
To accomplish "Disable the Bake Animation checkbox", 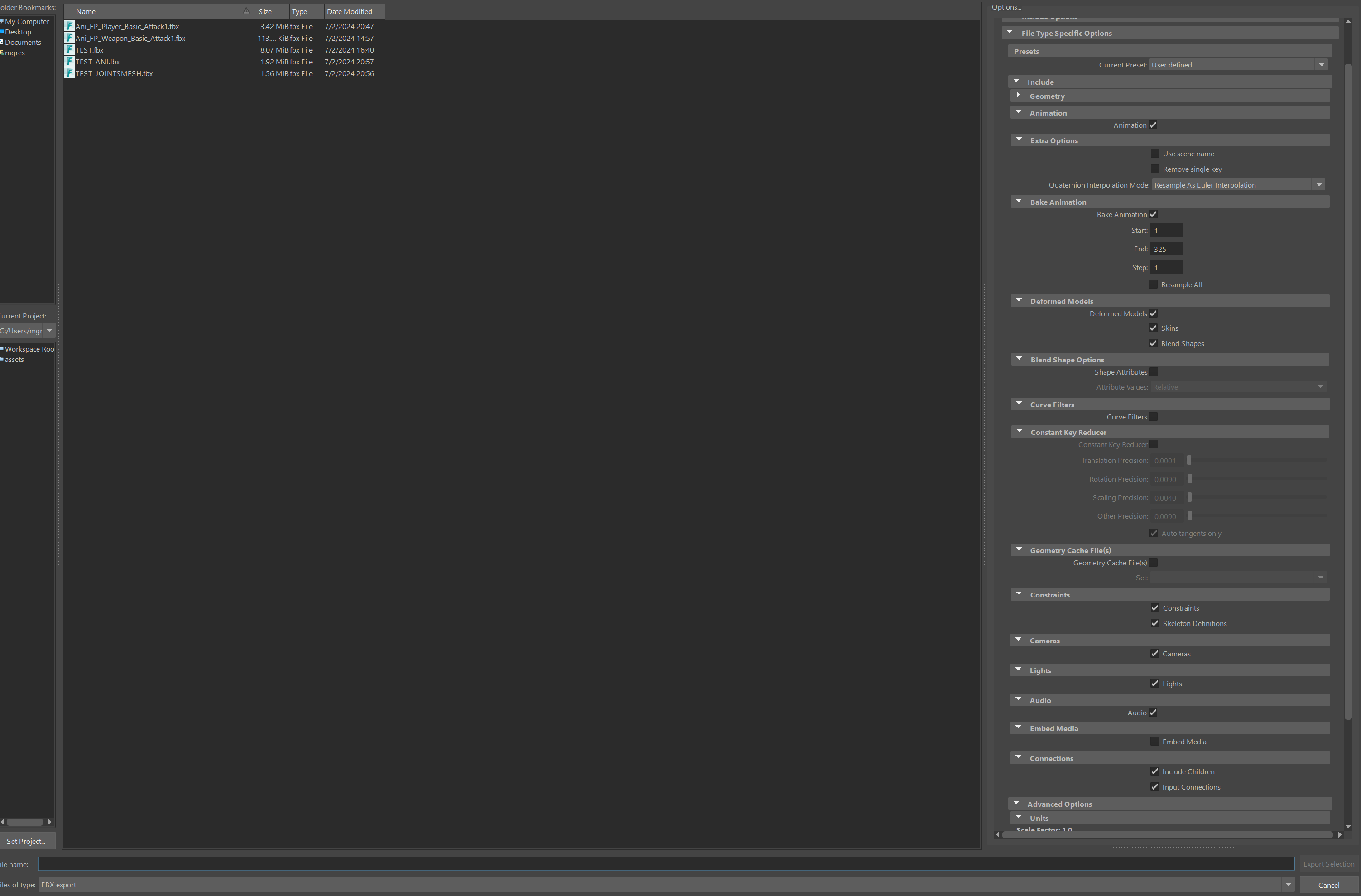I will 1154,214.
